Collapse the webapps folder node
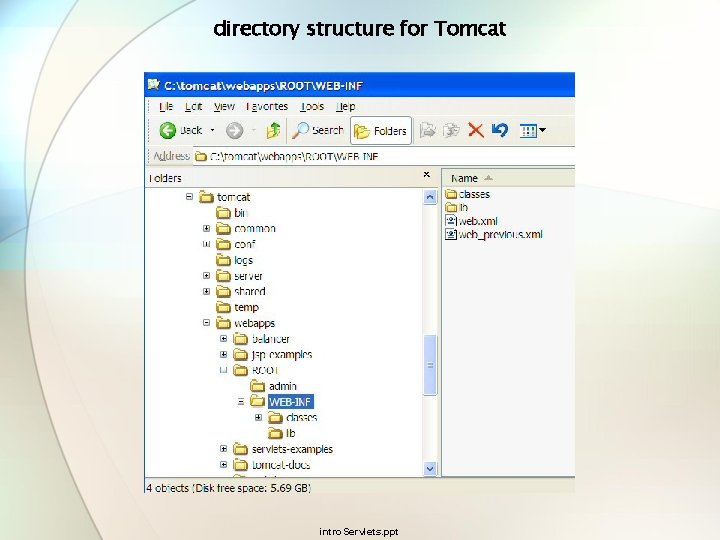The height and width of the screenshot is (540, 720). click(206, 323)
